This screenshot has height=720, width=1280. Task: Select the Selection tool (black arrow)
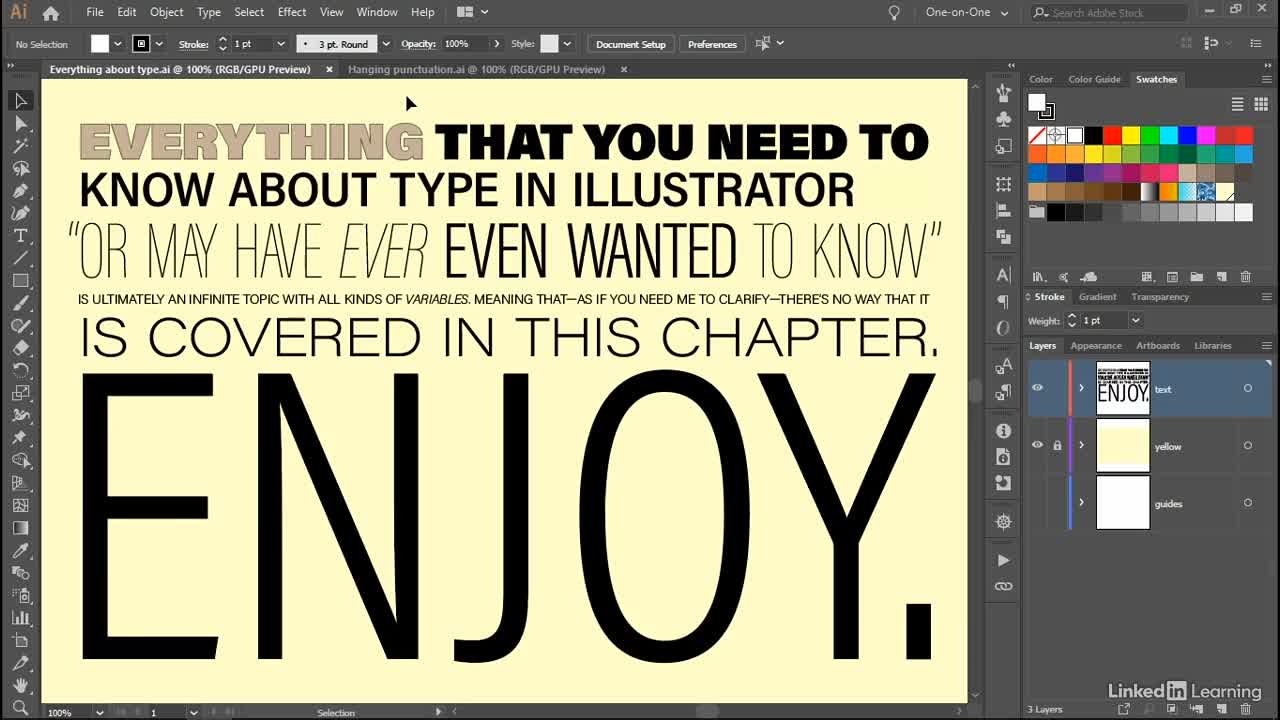(x=20, y=101)
